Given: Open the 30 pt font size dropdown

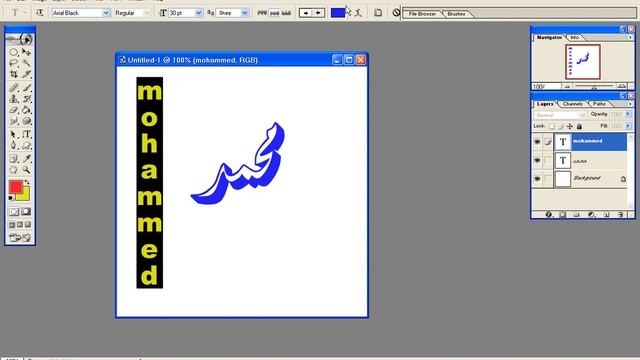Looking at the screenshot, I should [199, 13].
